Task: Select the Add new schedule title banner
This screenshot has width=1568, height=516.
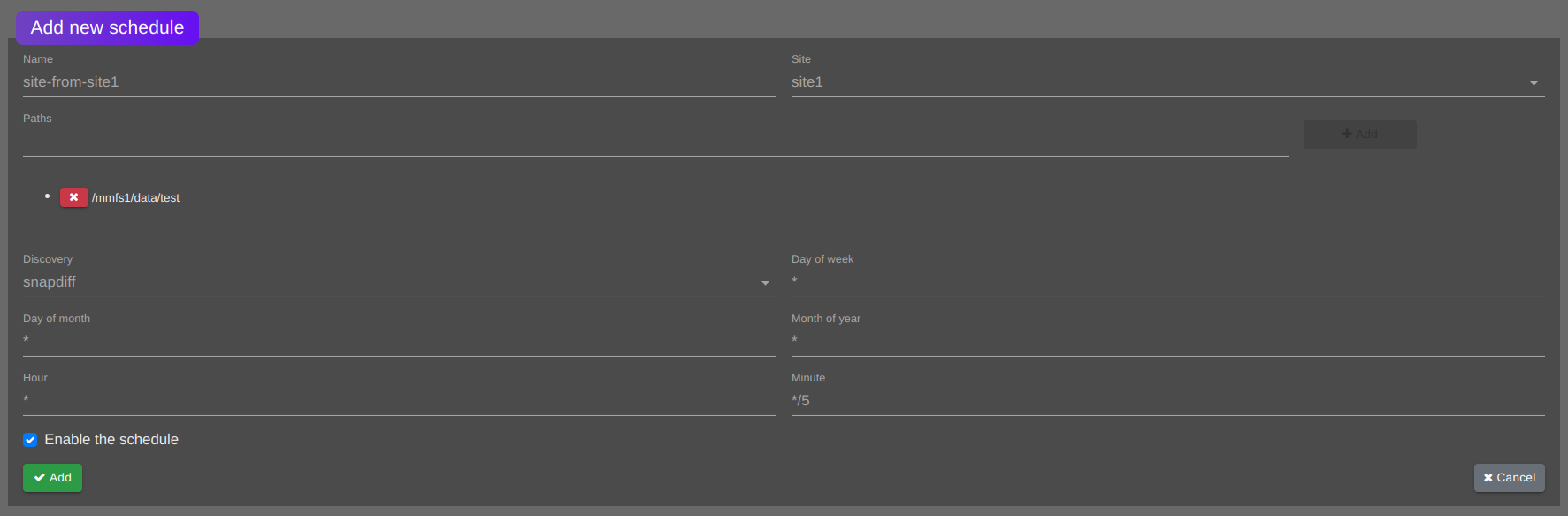Action: click(106, 27)
